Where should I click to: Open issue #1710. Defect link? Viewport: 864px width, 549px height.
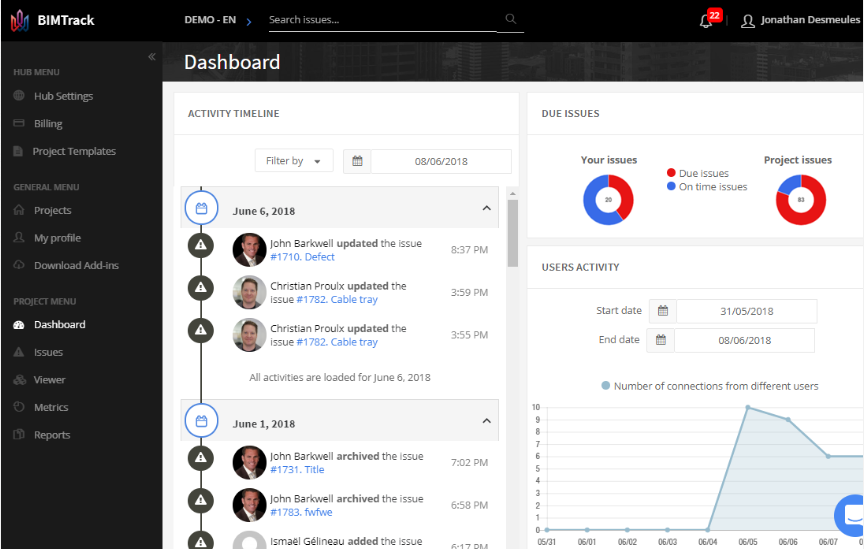pos(303,257)
